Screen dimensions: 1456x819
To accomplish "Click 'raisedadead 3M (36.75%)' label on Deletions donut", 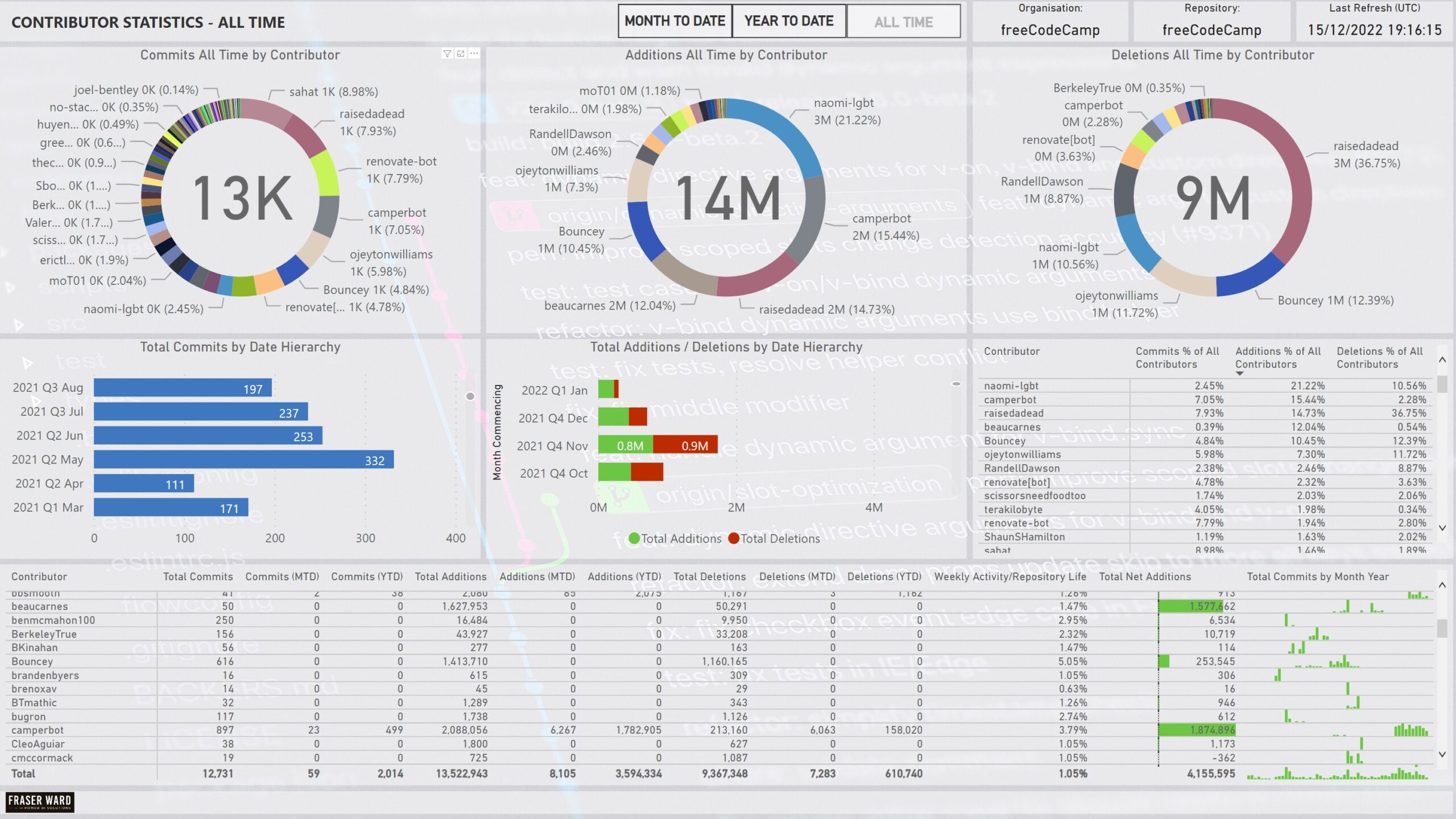I will 1367,155.
